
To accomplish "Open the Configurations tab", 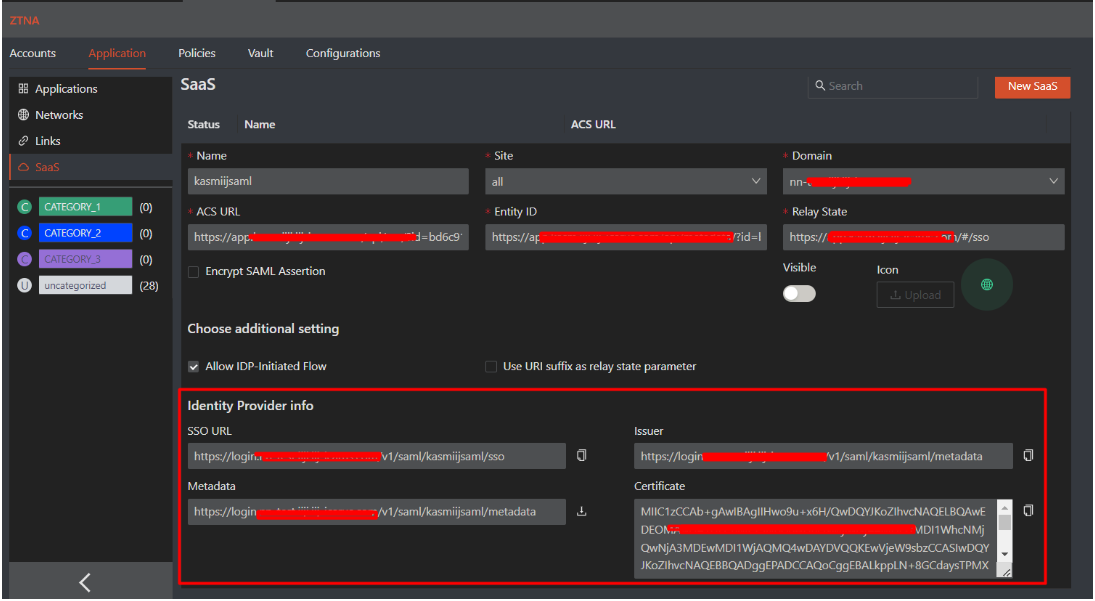I will tap(343, 53).
